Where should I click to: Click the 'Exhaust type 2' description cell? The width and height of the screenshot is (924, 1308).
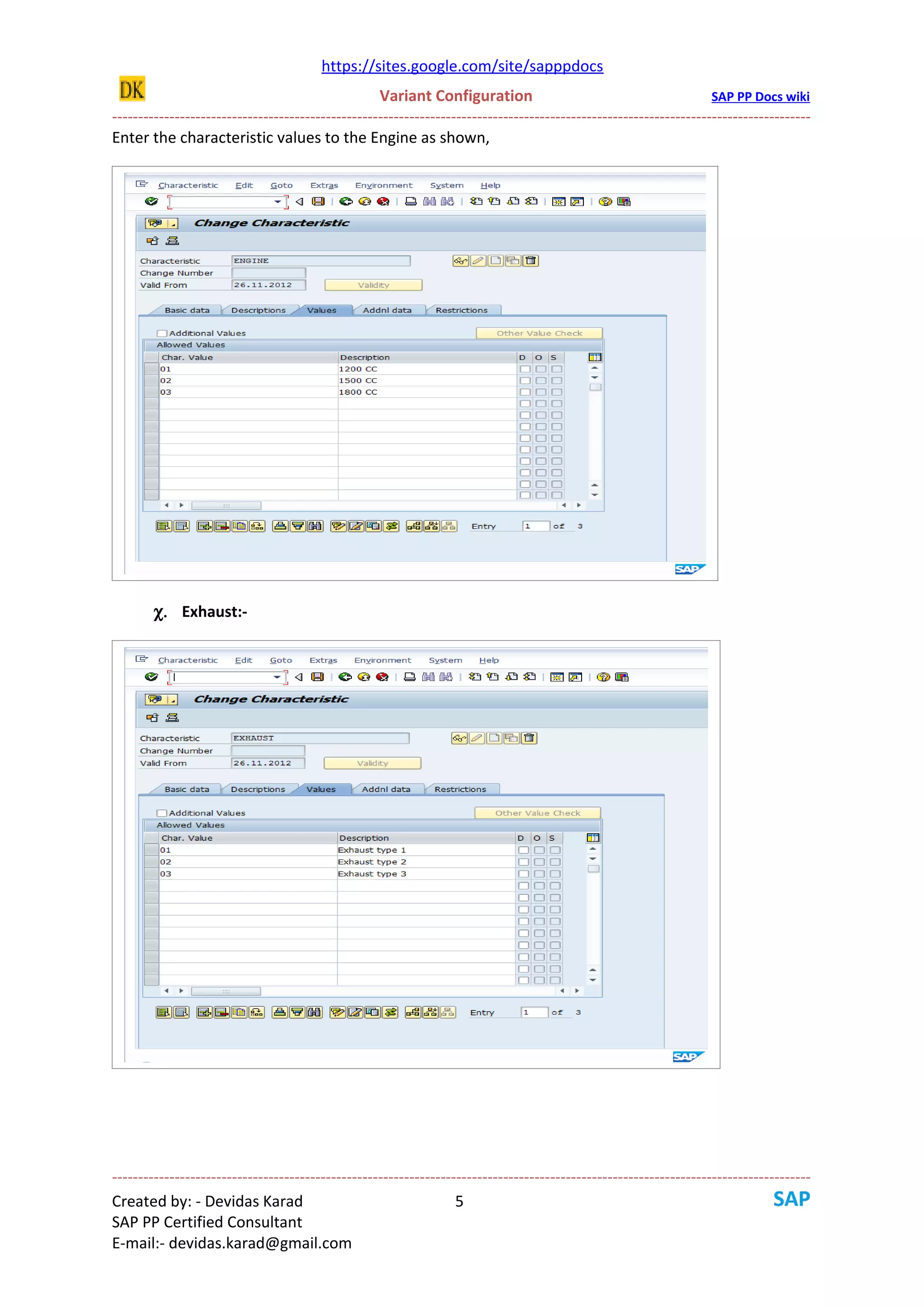point(426,862)
